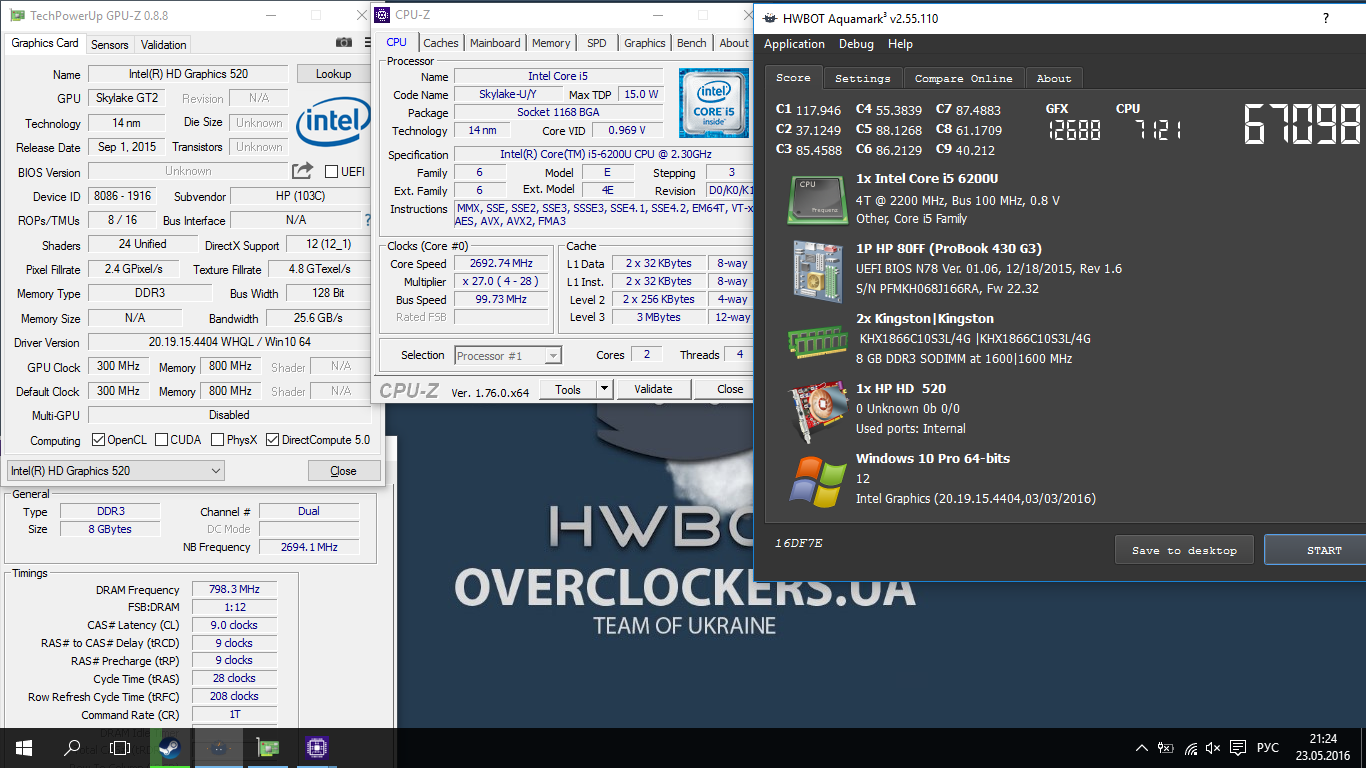Open the About tab in Aquamark
The height and width of the screenshot is (768, 1366).
(x=1054, y=78)
